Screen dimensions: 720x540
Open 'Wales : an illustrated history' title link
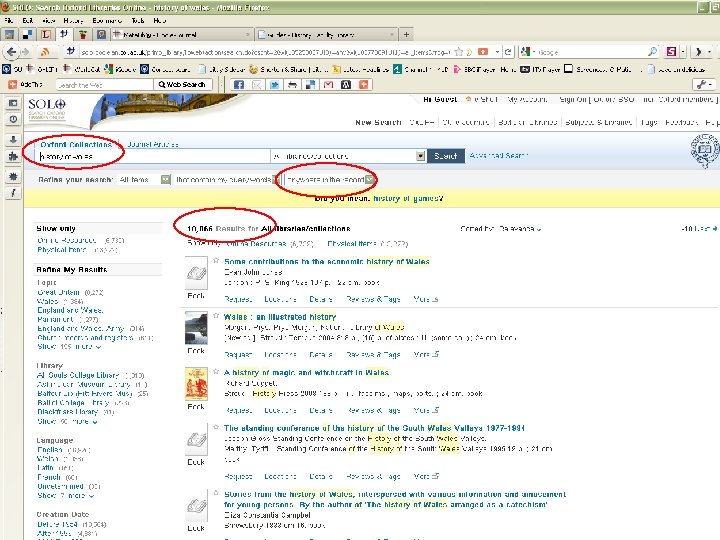pos(280,317)
